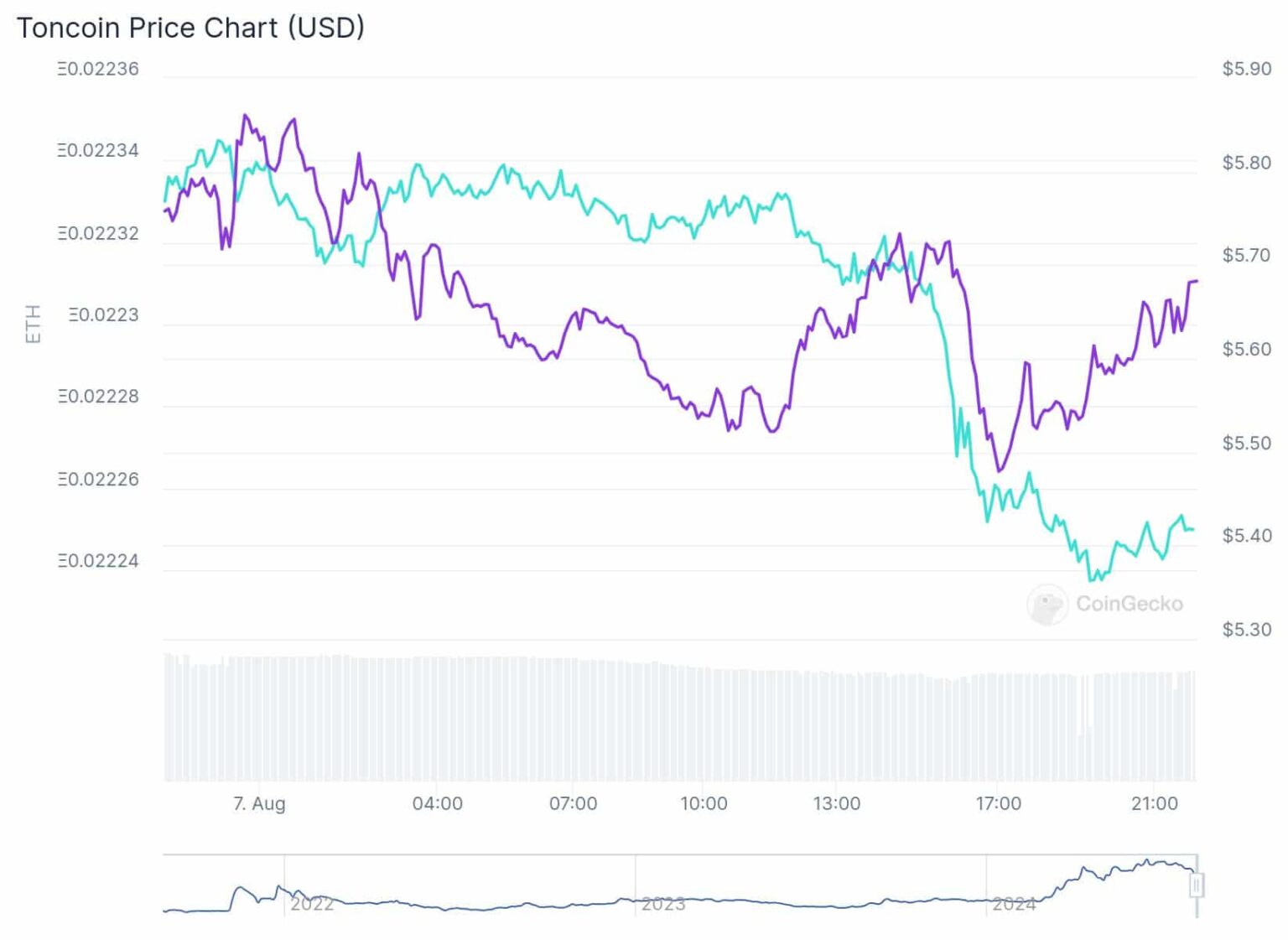Click the $5.90 price axis label
The height and width of the screenshot is (940, 1288).
1246,69
